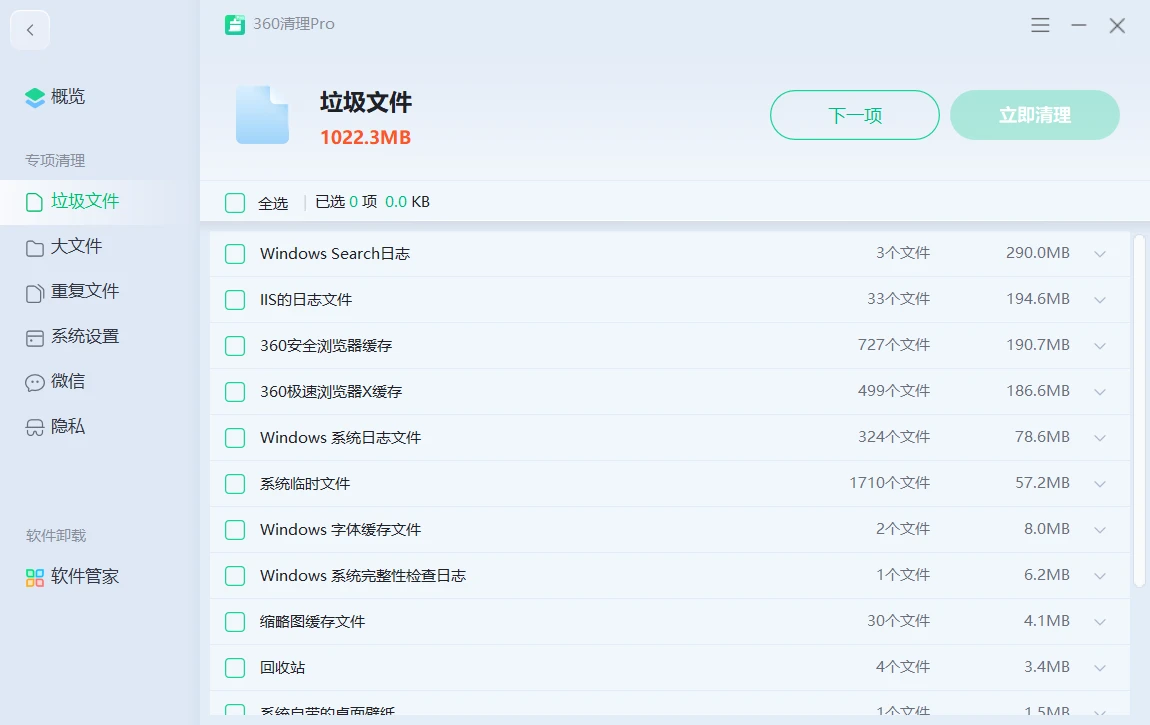
Task: Click the 下一项 next item button
Action: point(854,115)
